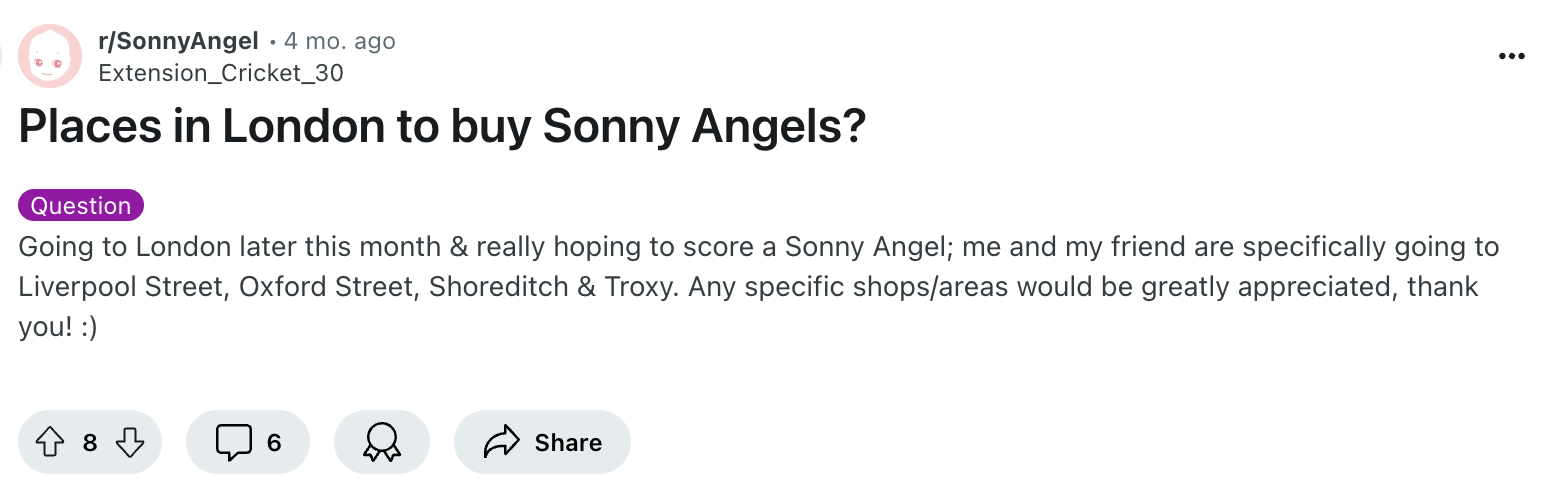Open the 6 comments count

(x=274, y=442)
